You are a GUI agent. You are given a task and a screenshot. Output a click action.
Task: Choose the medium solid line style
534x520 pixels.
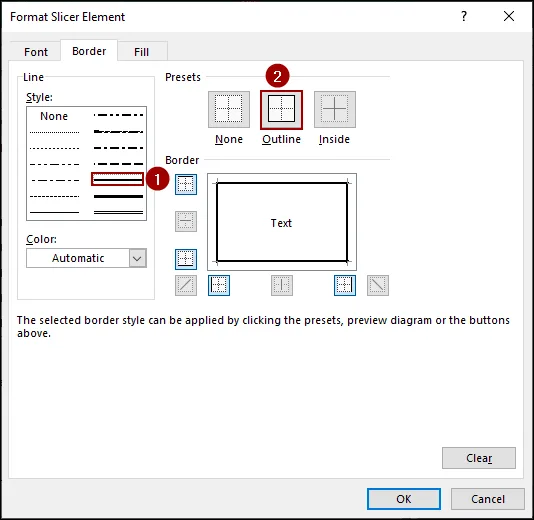tap(117, 179)
